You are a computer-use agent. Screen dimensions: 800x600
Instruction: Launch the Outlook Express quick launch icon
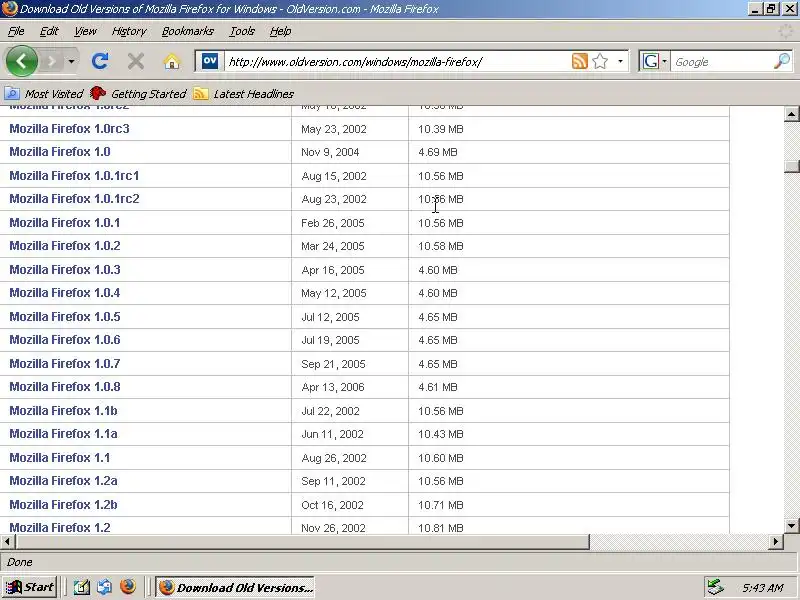click(105, 587)
